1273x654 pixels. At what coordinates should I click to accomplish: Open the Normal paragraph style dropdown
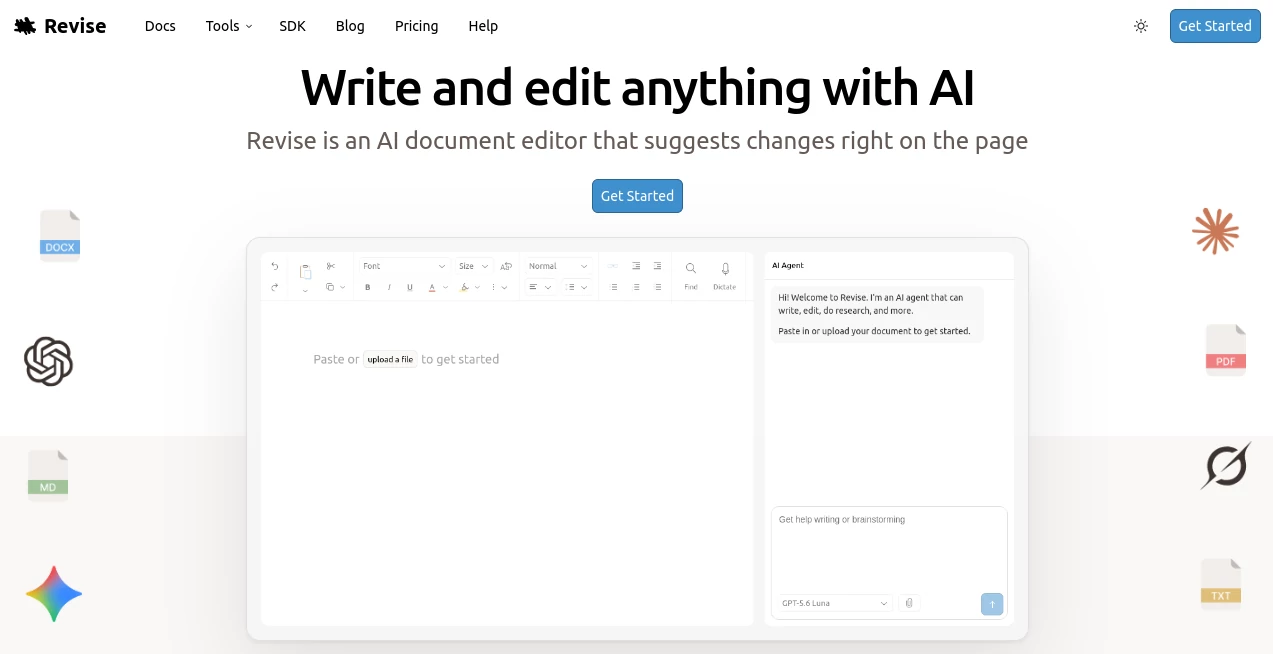(559, 266)
